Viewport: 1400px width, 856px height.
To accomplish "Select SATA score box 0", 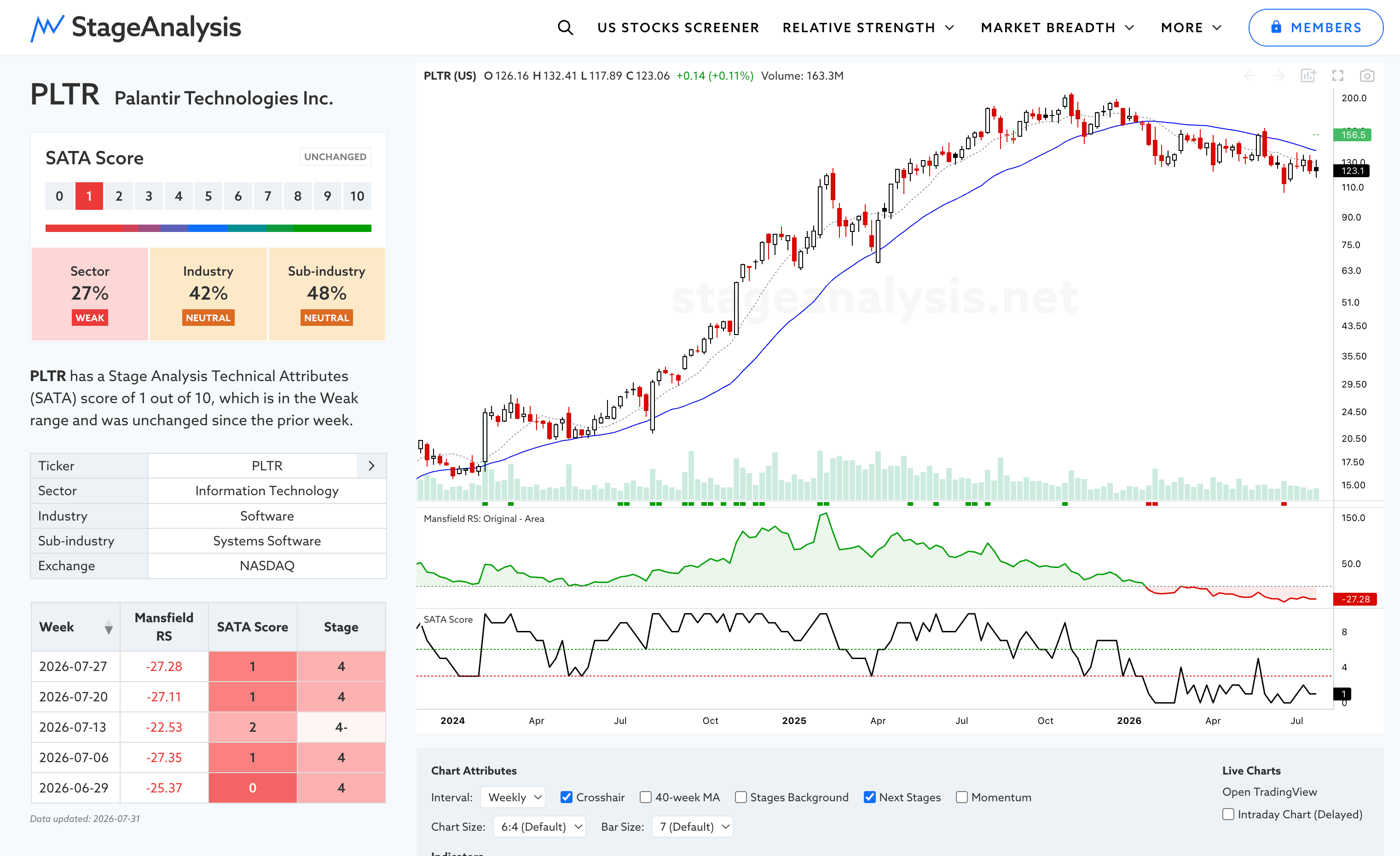I will tap(60, 196).
